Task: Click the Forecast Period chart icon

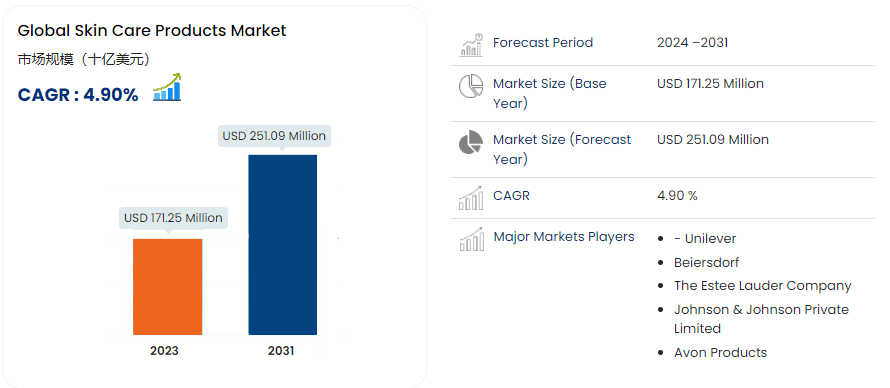Action: pyautogui.click(x=471, y=45)
